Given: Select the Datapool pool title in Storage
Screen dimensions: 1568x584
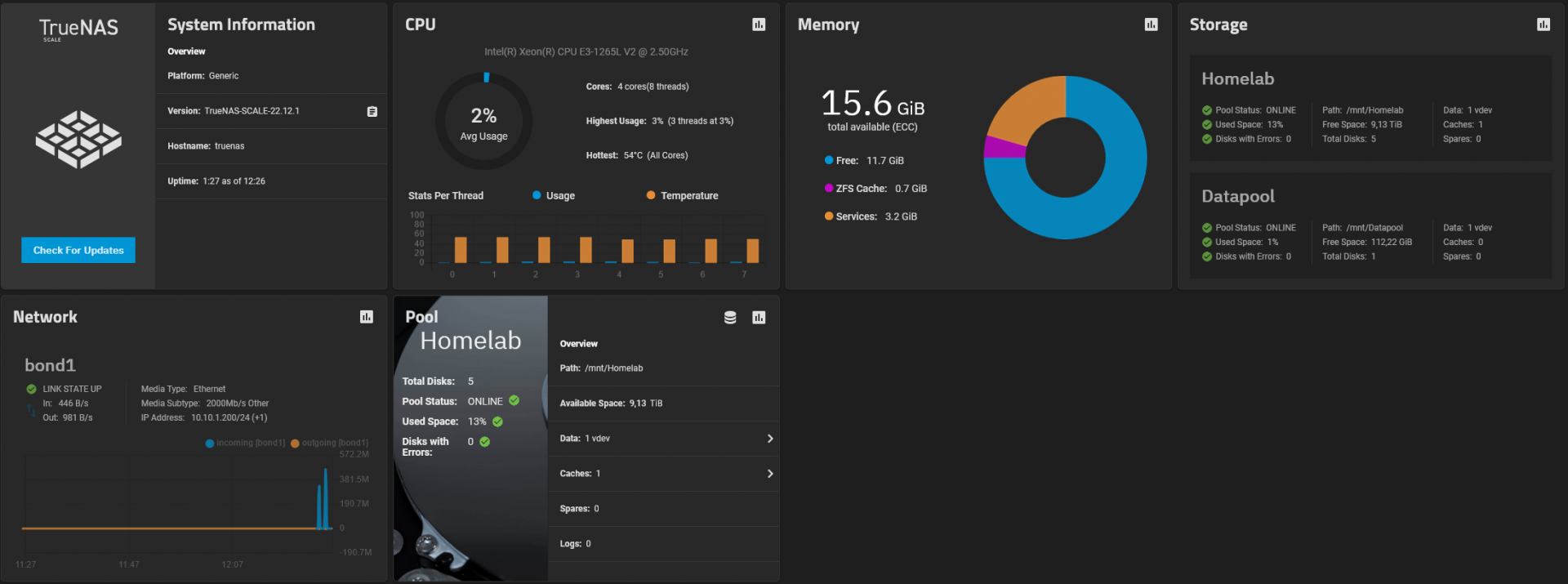Looking at the screenshot, I should pyautogui.click(x=1238, y=196).
